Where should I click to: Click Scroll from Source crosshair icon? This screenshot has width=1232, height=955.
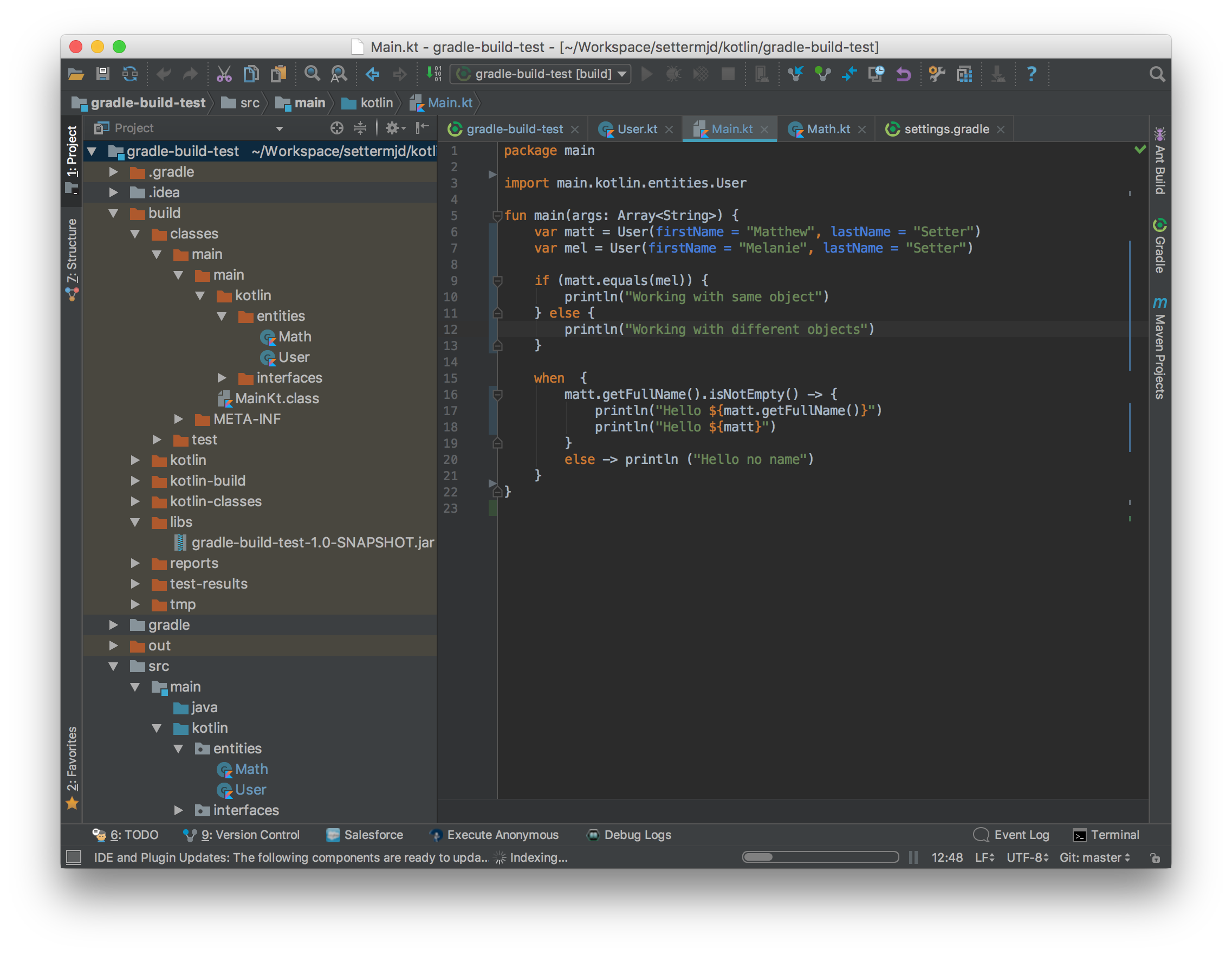tap(337, 128)
